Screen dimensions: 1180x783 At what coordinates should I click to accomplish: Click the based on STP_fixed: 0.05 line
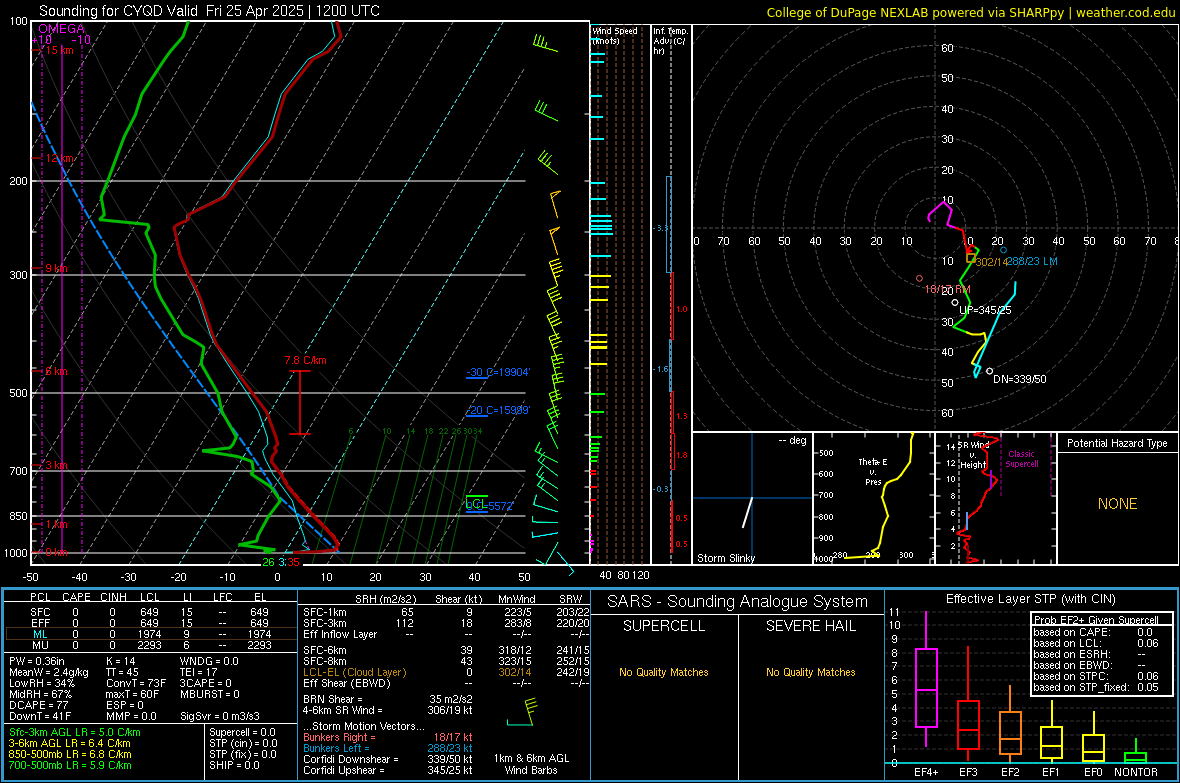1096,687
